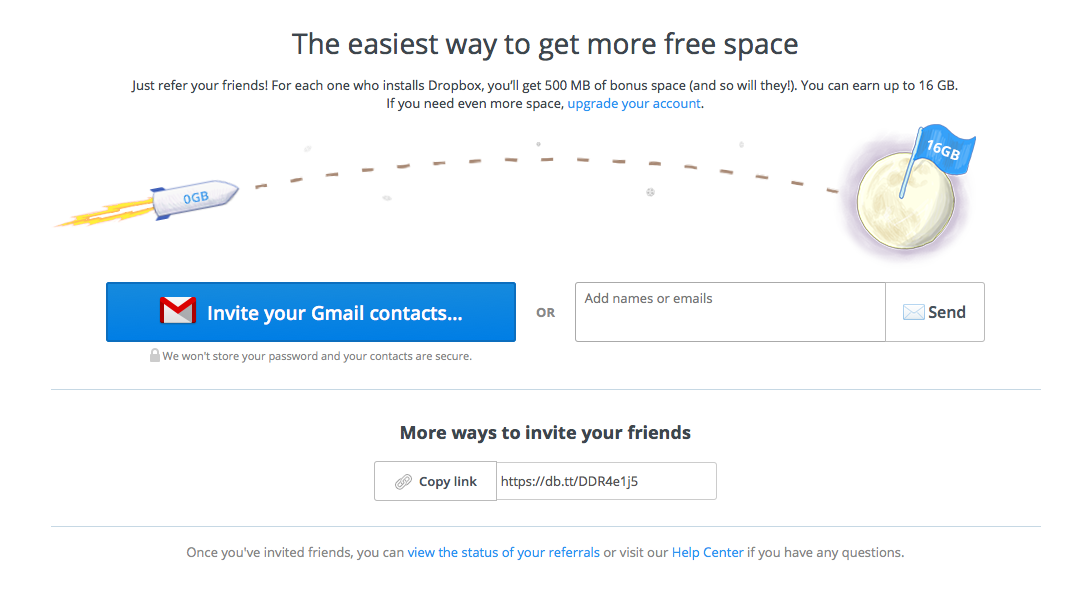
Task: Click the 'More ways to invite your friends' heading
Action: (x=545, y=432)
